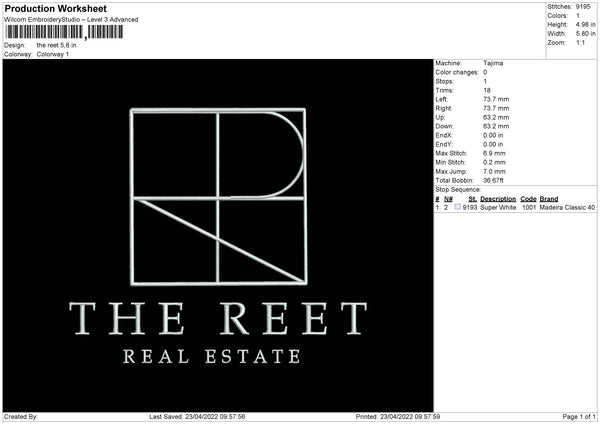Click 'Page 1 of 1' in footer

579,416
